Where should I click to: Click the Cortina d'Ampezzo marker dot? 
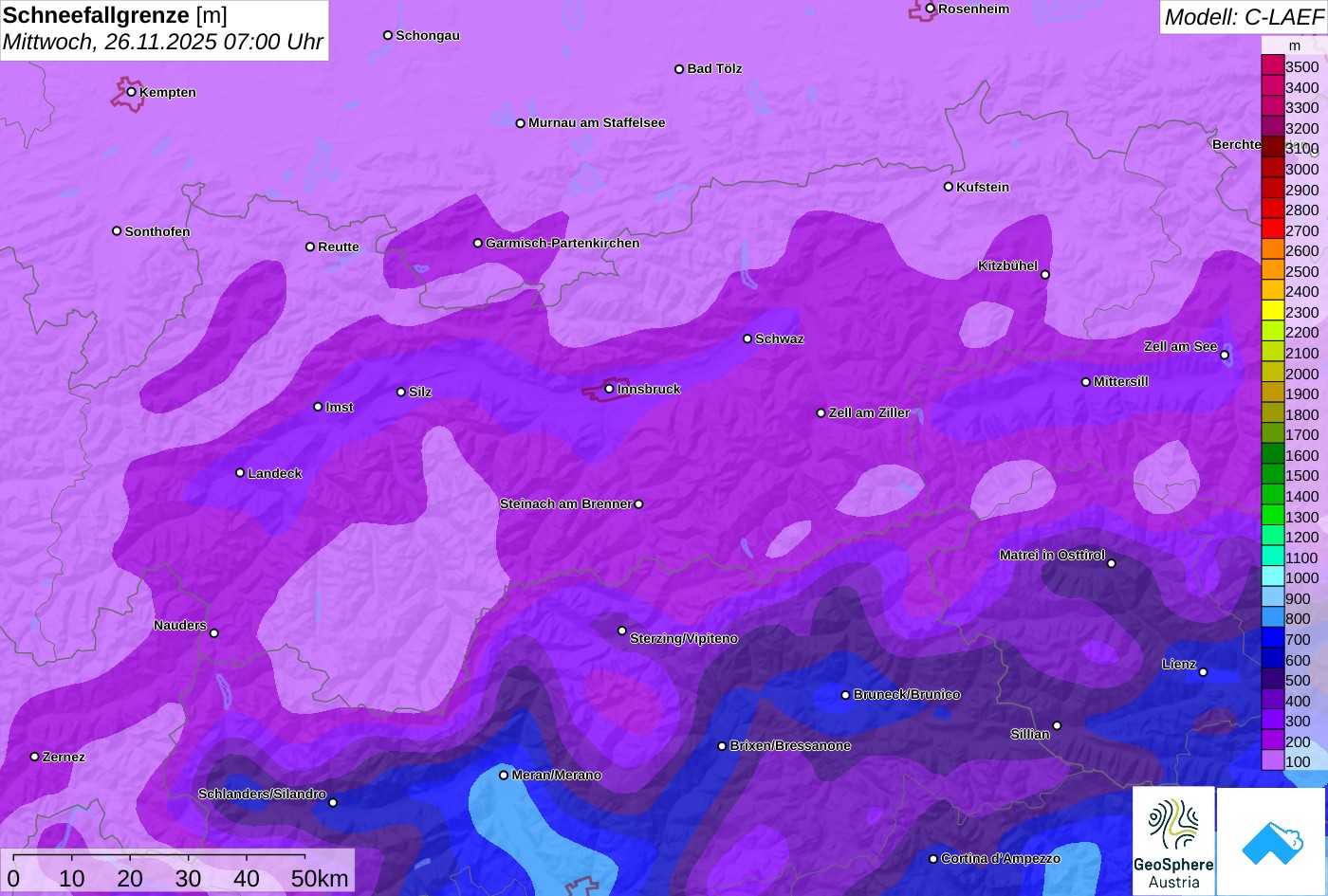(x=933, y=859)
